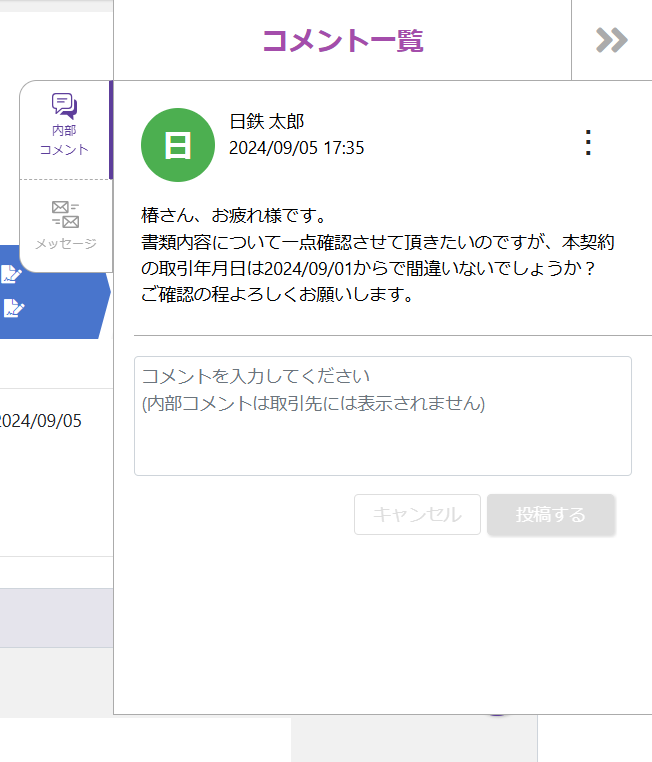Viewport: 652px width, 762px height.
Task: Switch to メッセージ tab
Action: [x=66, y=225]
